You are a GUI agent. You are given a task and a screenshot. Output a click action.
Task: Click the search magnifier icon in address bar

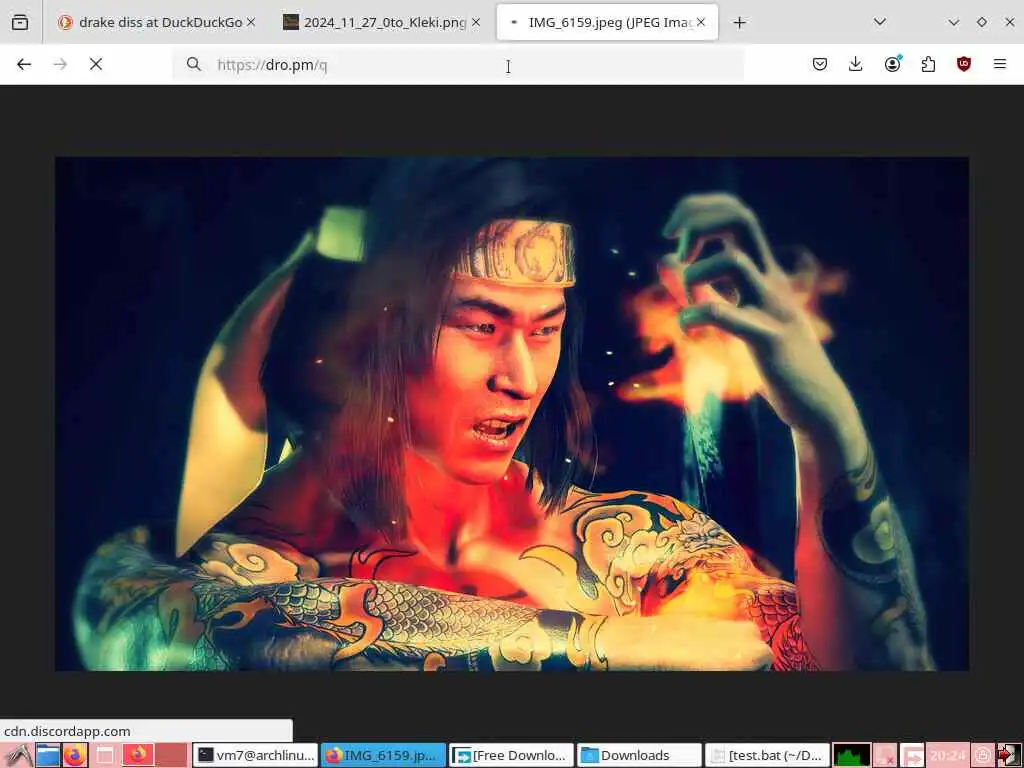pyautogui.click(x=193, y=64)
